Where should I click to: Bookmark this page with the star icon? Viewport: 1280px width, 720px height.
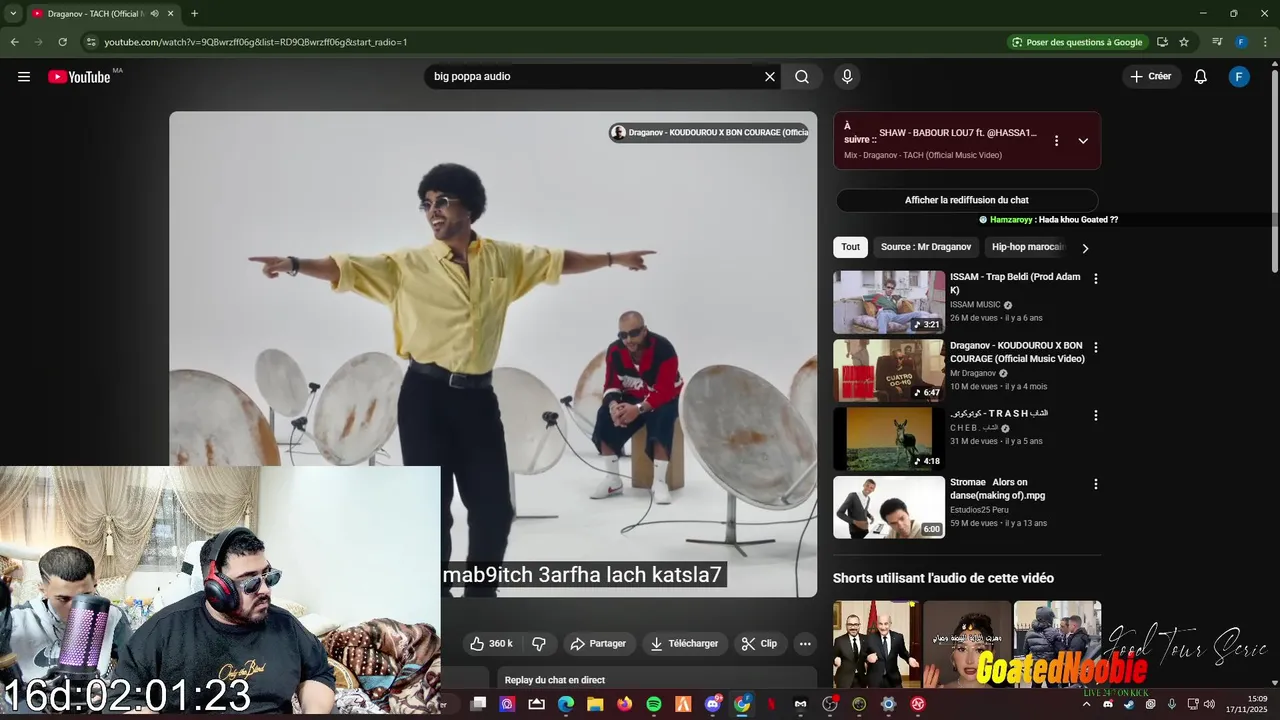tap(1184, 42)
